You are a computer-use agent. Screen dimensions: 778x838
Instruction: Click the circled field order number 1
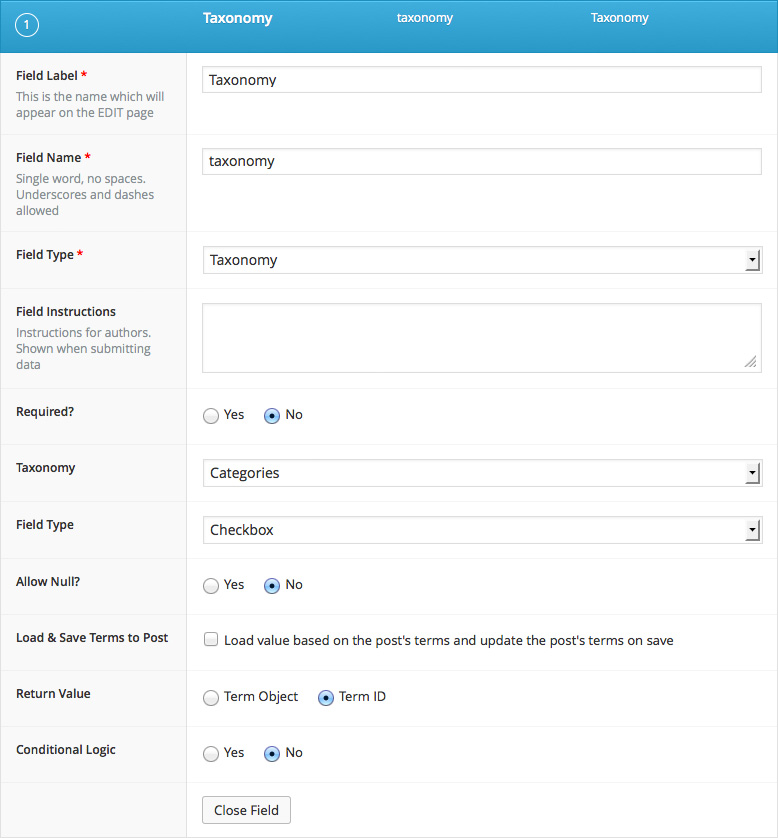click(27, 25)
